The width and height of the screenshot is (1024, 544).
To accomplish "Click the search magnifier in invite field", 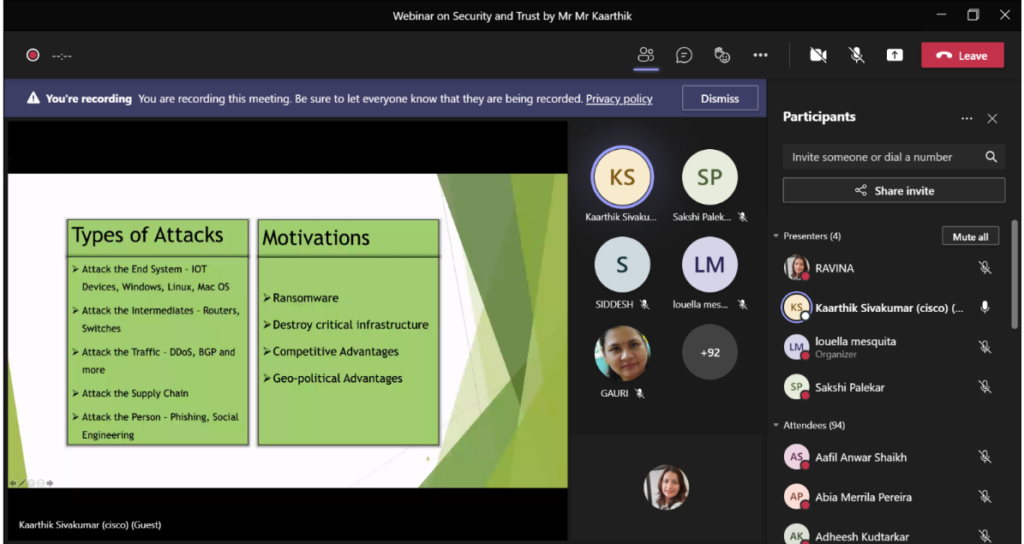I will click(991, 157).
